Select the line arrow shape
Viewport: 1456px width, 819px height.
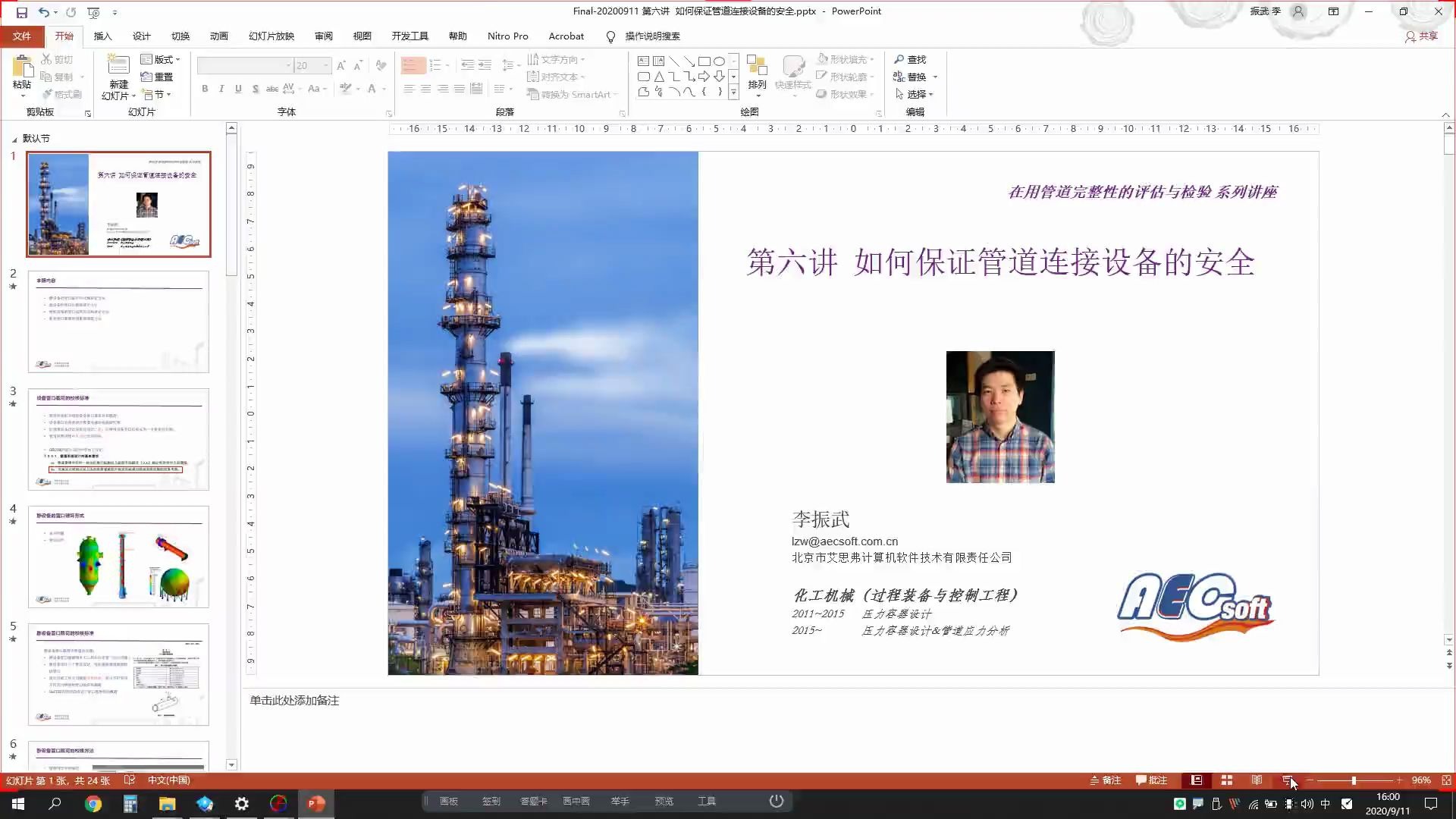click(x=689, y=61)
